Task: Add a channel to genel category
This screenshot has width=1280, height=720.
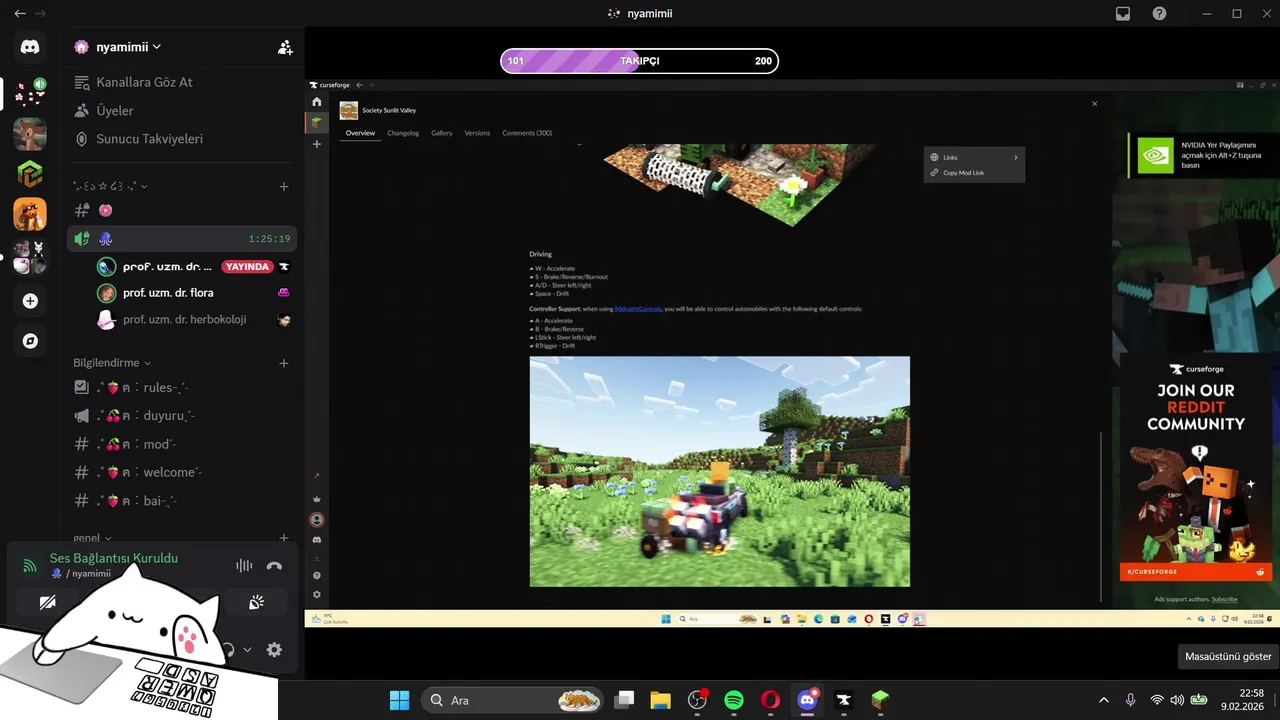Action: point(284,538)
